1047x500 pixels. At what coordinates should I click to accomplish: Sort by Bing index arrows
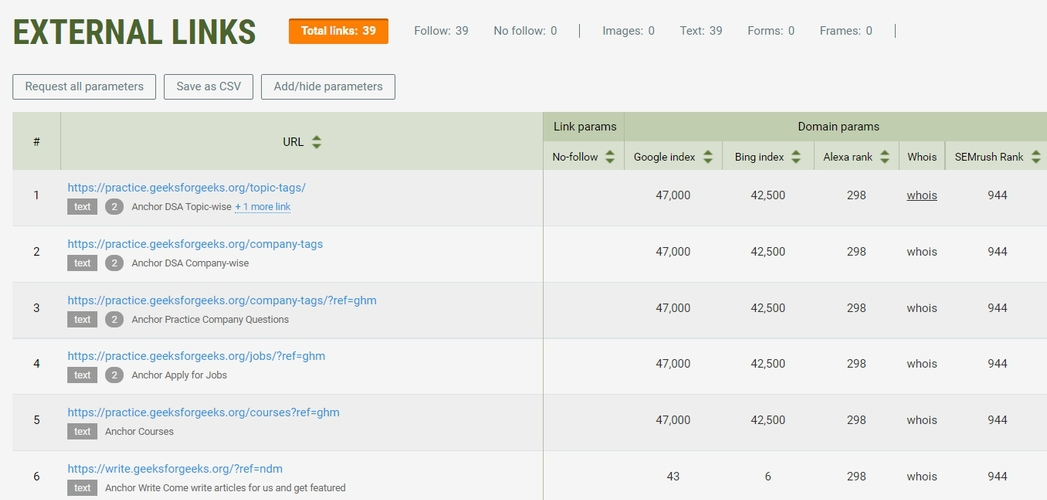[x=796, y=157]
